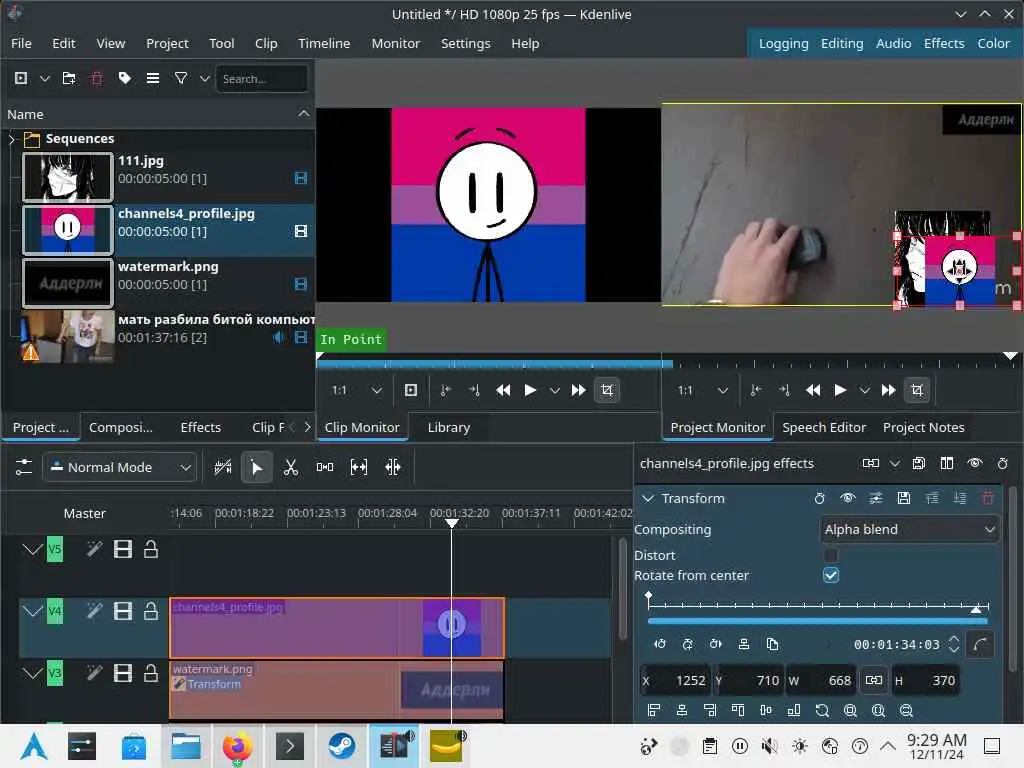This screenshot has width=1024, height=768.
Task: Set zone in on clip monitor
Action: (x=445, y=391)
